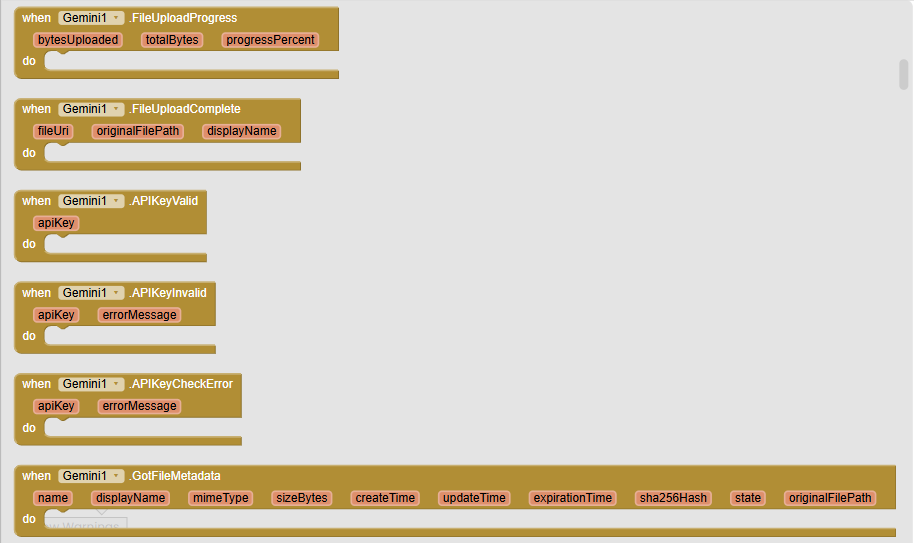
Task: Click apiKey parameter in APIKeyCheckError block
Action: pos(56,406)
